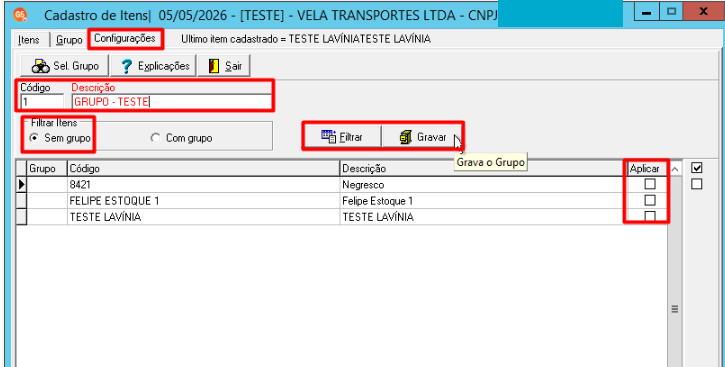This screenshot has width=725, height=367.
Task: Click the G5 application icon in title bar
Action: tap(20, 14)
